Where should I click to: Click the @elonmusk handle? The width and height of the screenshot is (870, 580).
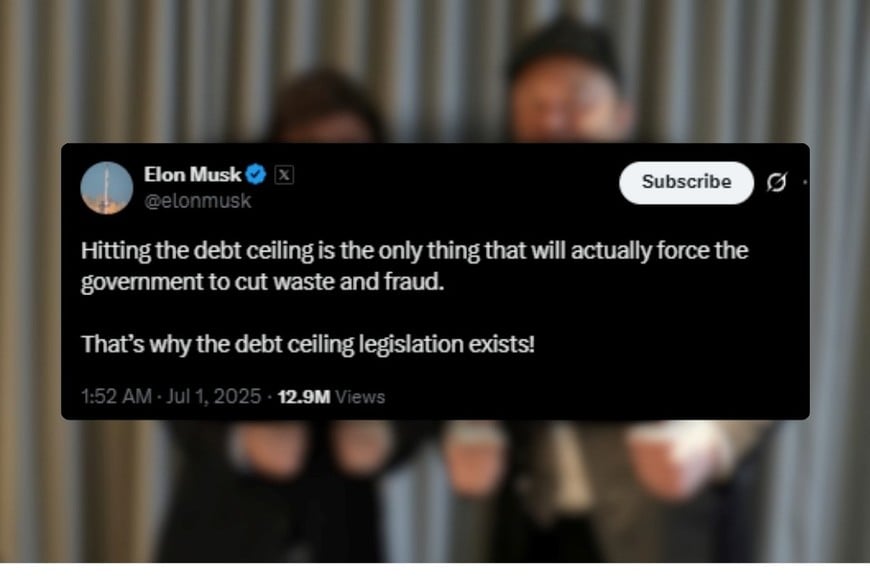coord(198,201)
